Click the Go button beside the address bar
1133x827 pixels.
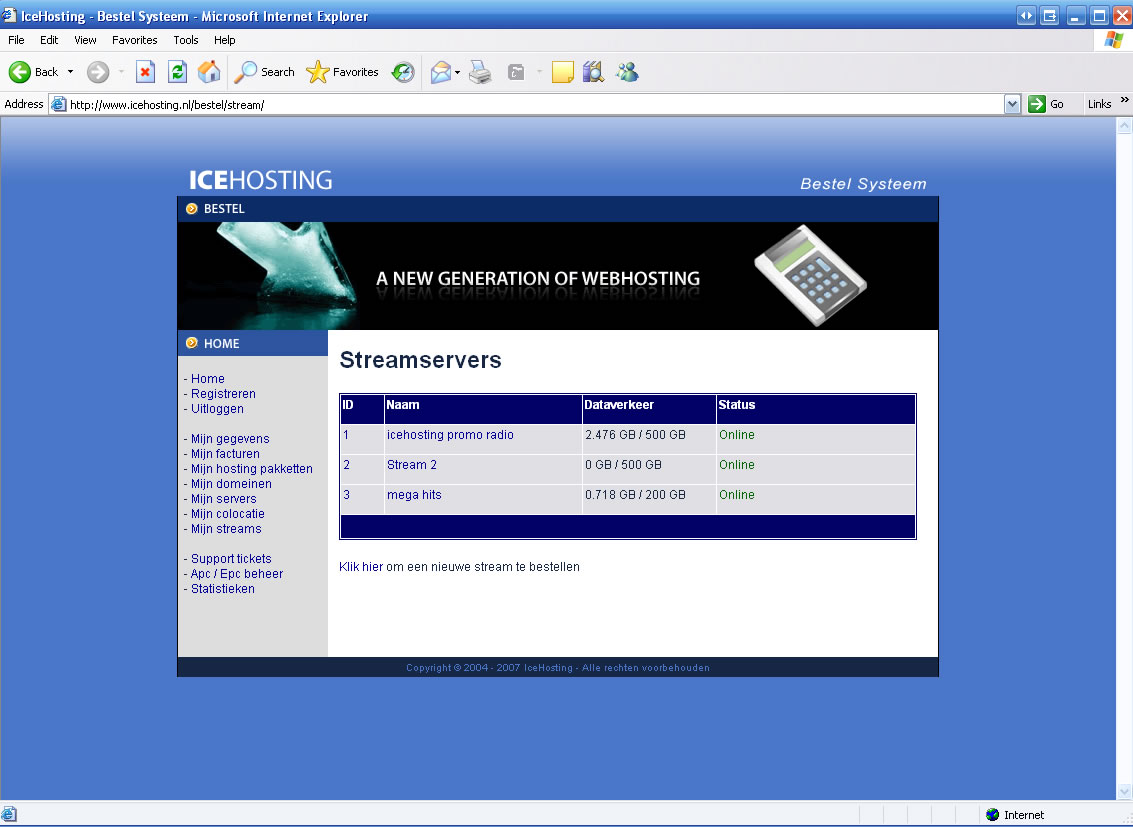coord(1046,104)
